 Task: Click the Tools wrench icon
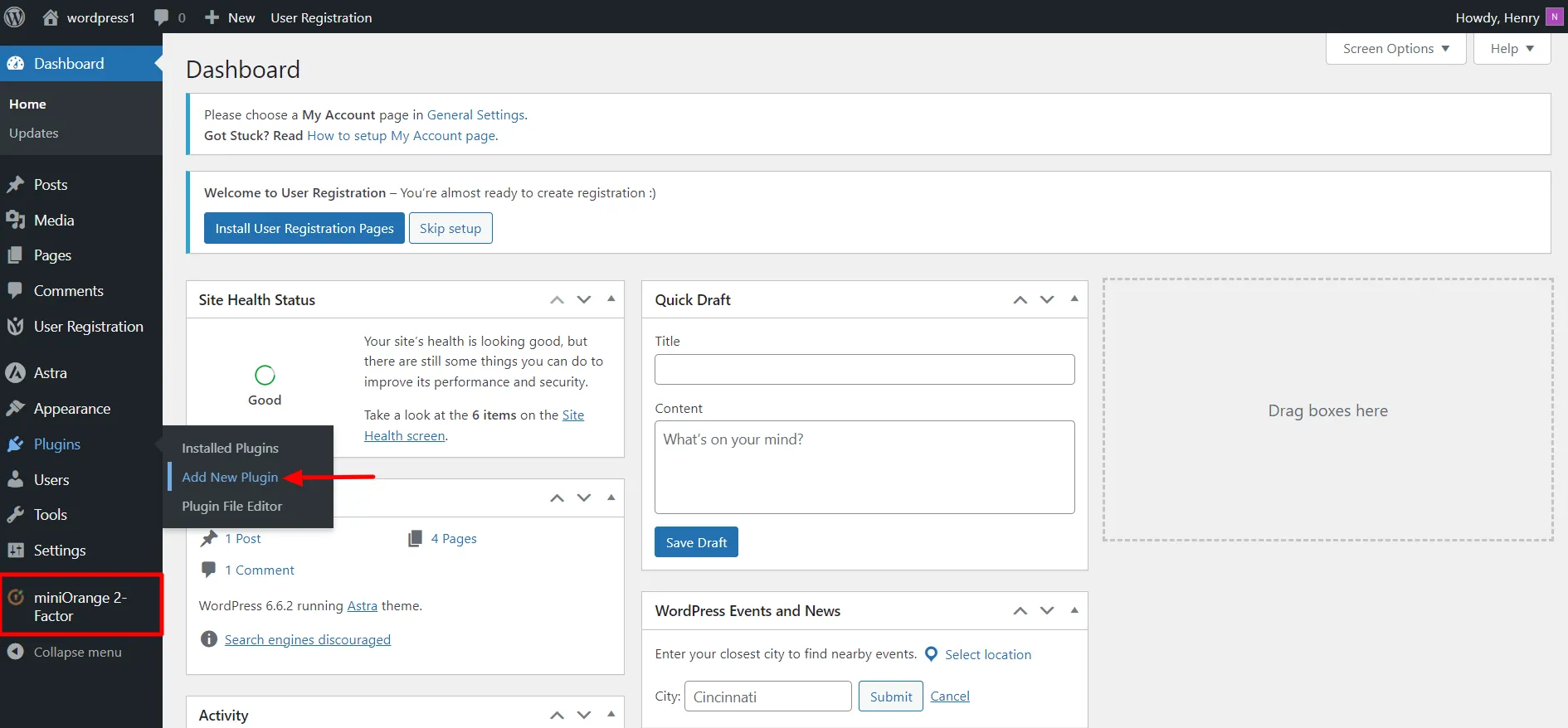coord(16,515)
